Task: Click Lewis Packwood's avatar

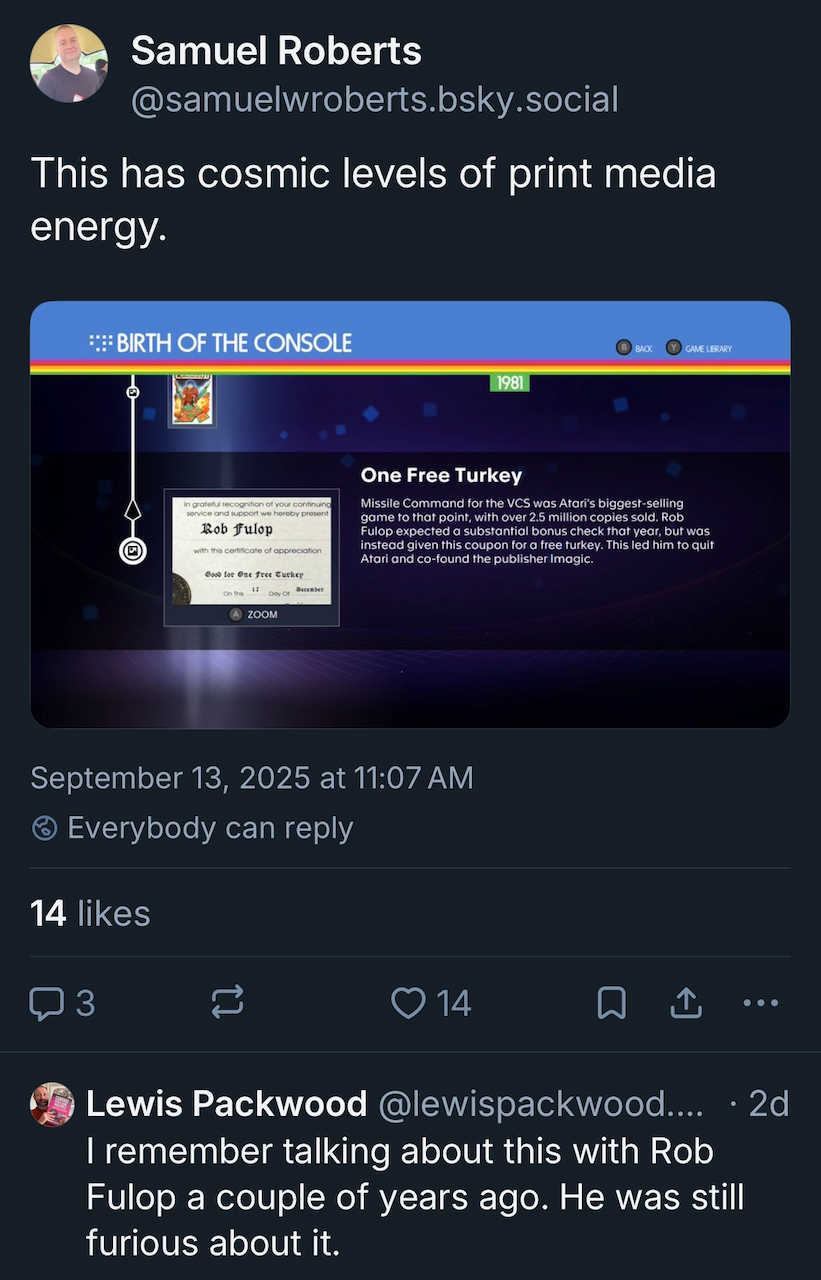Action: click(x=52, y=1104)
